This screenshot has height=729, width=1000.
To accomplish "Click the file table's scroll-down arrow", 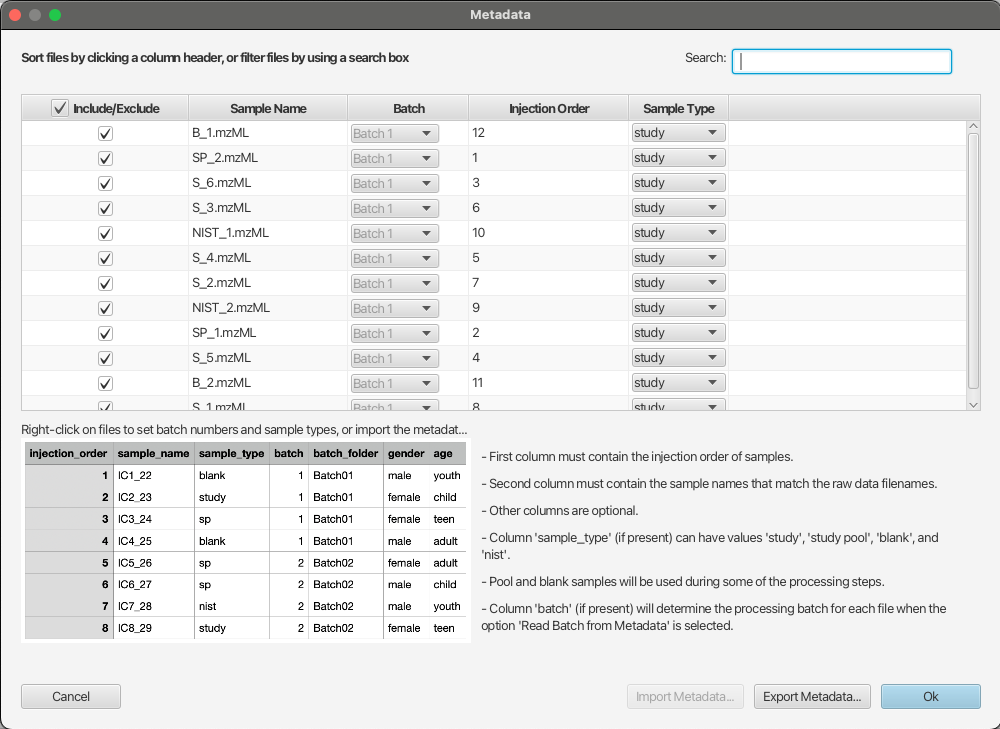I will tap(973, 405).
